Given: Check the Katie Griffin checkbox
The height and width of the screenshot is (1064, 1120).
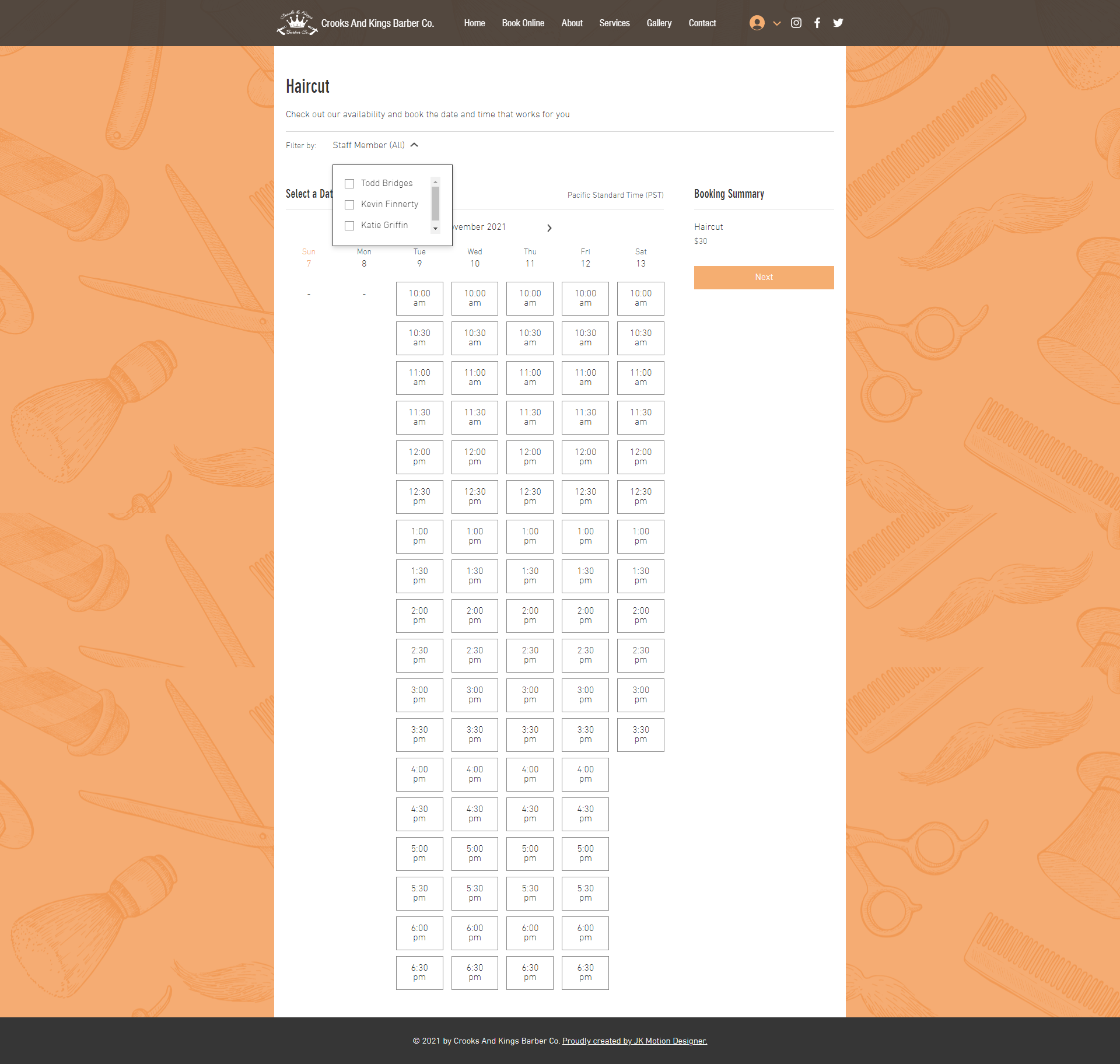Looking at the screenshot, I should 349,226.
